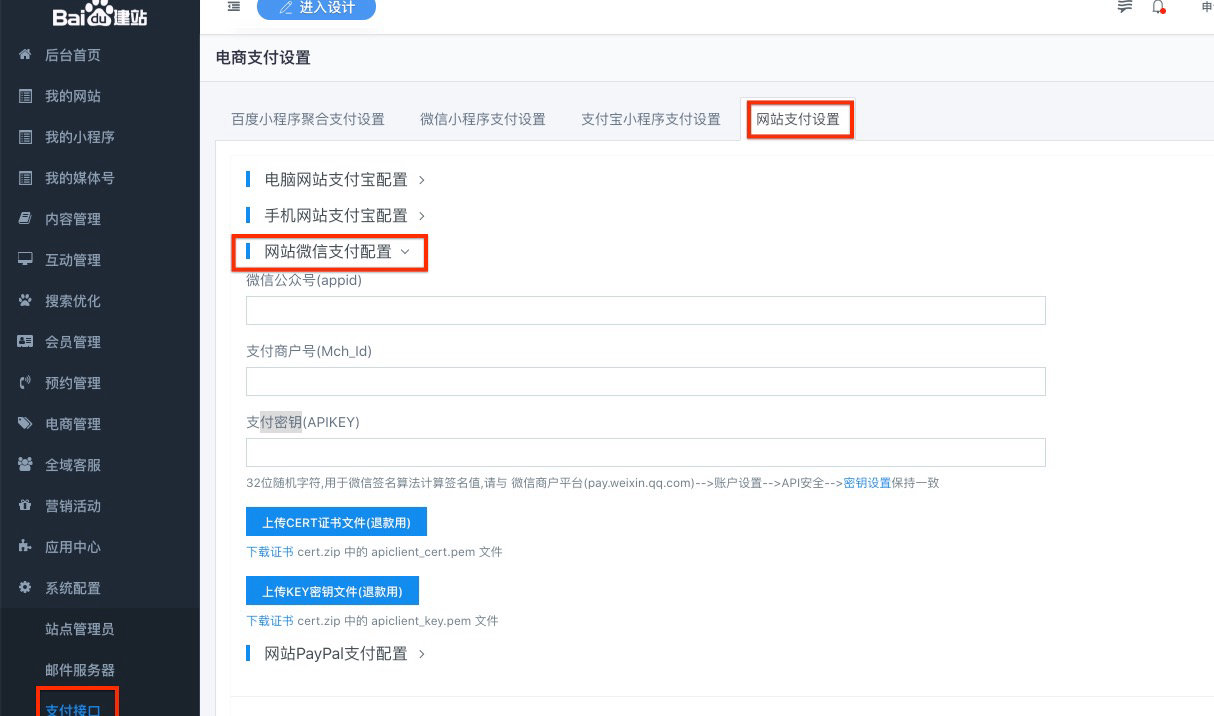
Task: Click the notification bell icon
Action: [x=1158, y=7]
